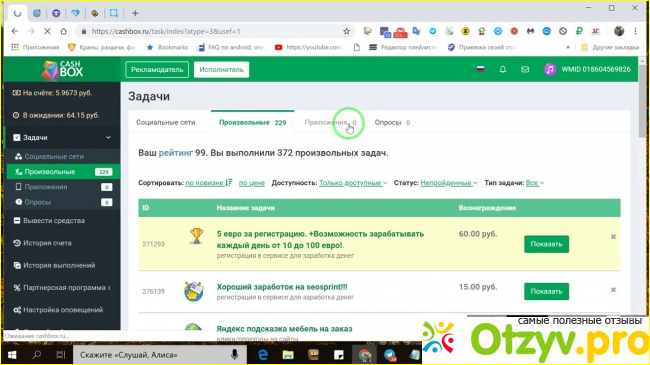
Task: Switch to Социальные сети tab
Action: (165, 122)
